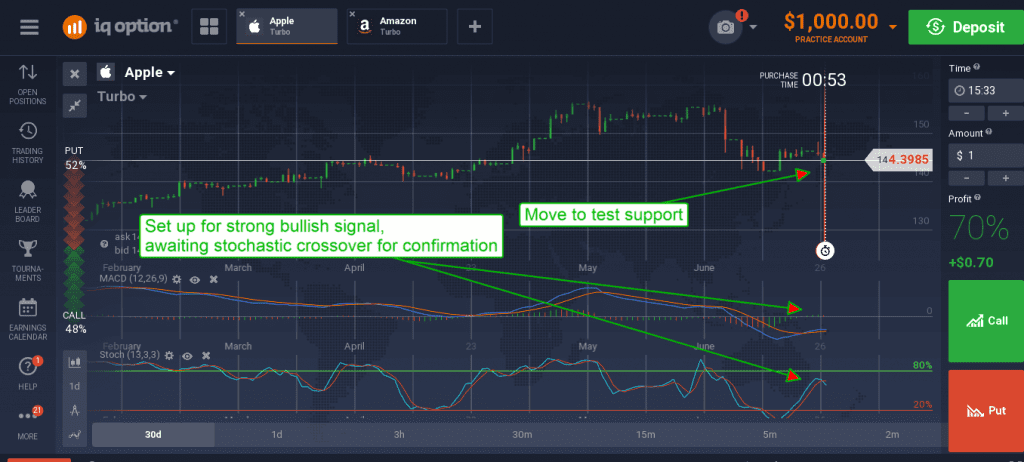The height and width of the screenshot is (462, 1024).
Task: Open the Tournaments trophy icon
Action: pyautogui.click(x=27, y=260)
